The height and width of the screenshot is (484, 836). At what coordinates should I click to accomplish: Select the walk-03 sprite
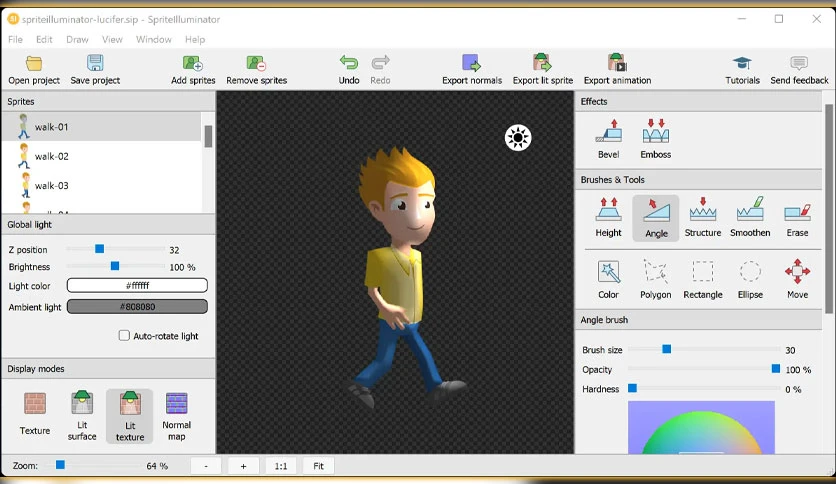click(101, 185)
